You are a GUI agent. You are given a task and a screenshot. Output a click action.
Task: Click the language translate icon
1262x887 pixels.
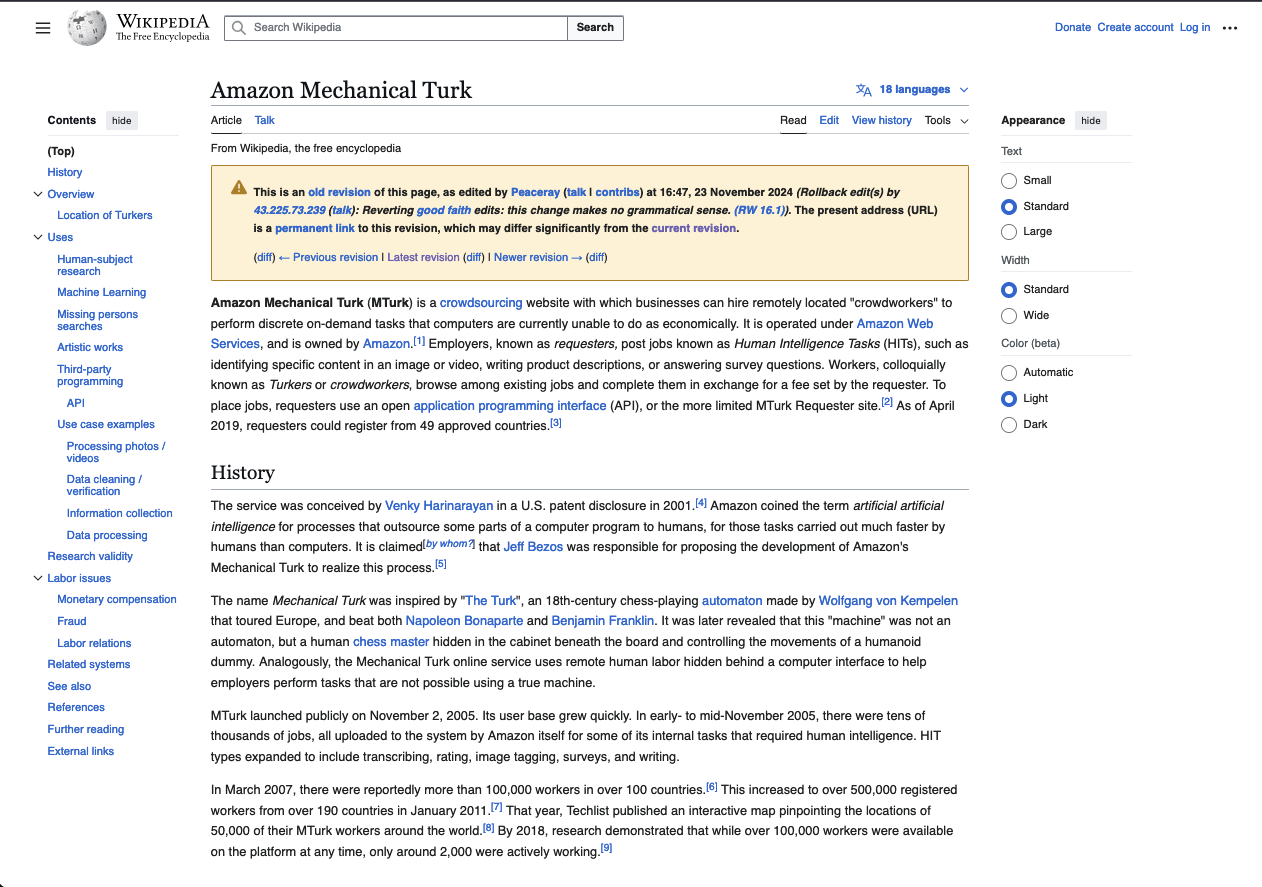coord(864,90)
